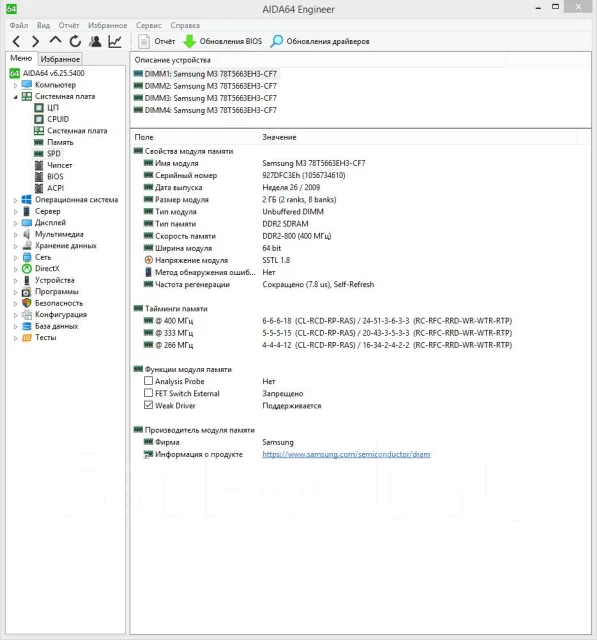597x640 pixels.
Task: Select the DIMM1 Samsung device row
Action: point(205,74)
